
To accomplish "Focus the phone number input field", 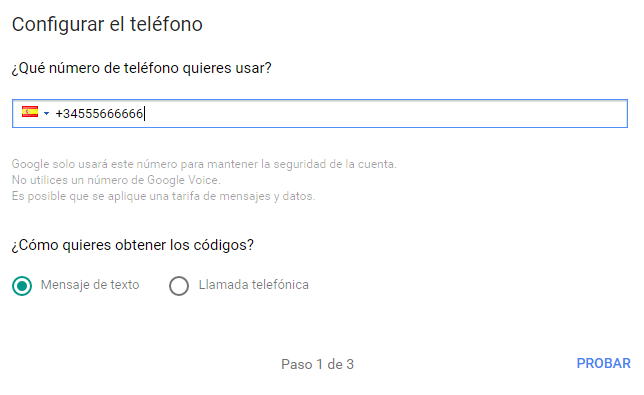I will click(320, 113).
